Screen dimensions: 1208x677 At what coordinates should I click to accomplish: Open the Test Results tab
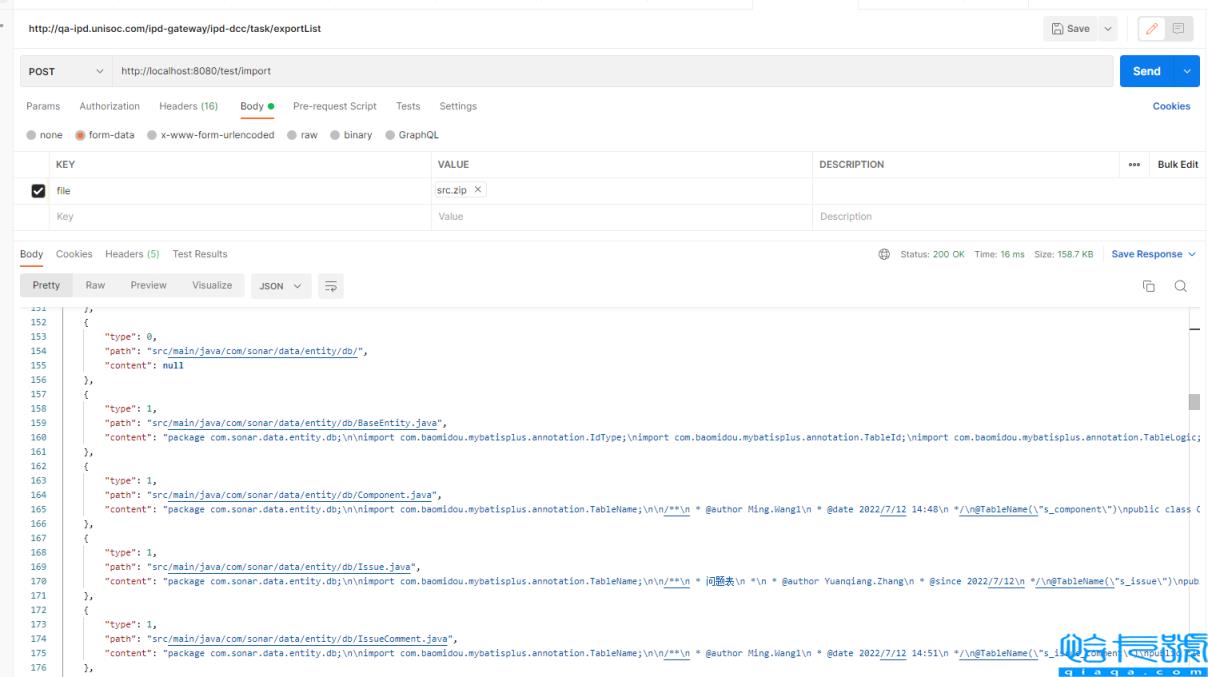tap(200, 254)
